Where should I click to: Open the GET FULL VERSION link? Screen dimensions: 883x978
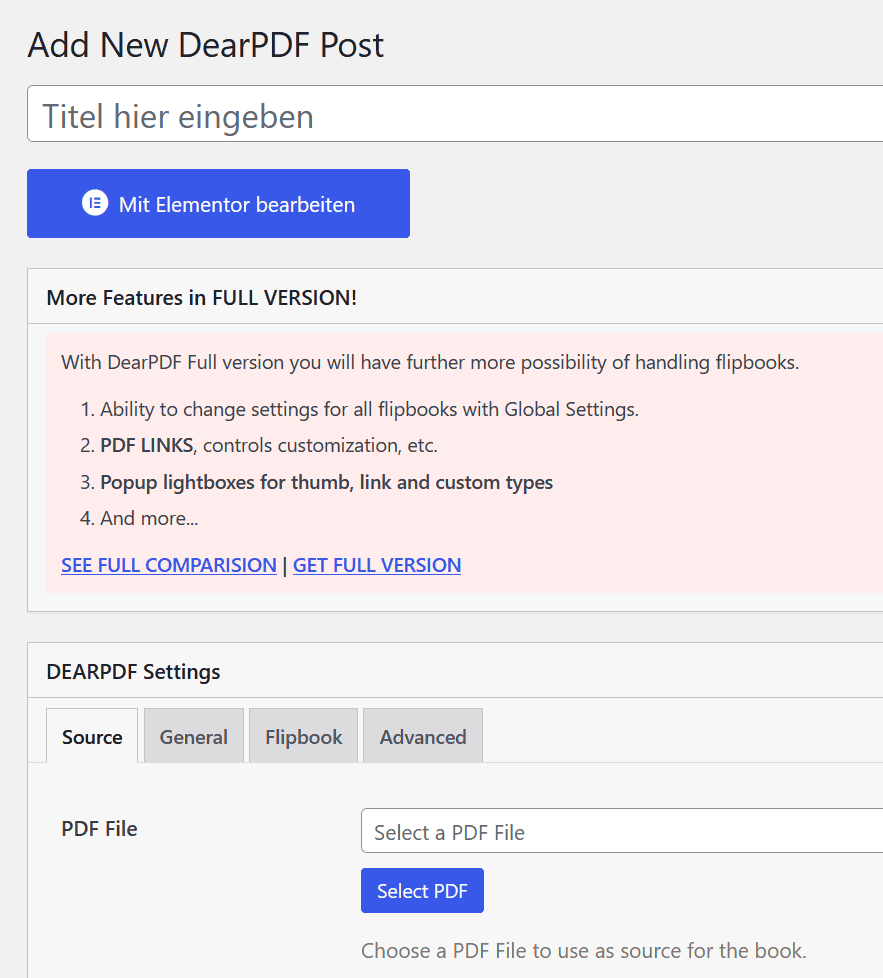377,565
